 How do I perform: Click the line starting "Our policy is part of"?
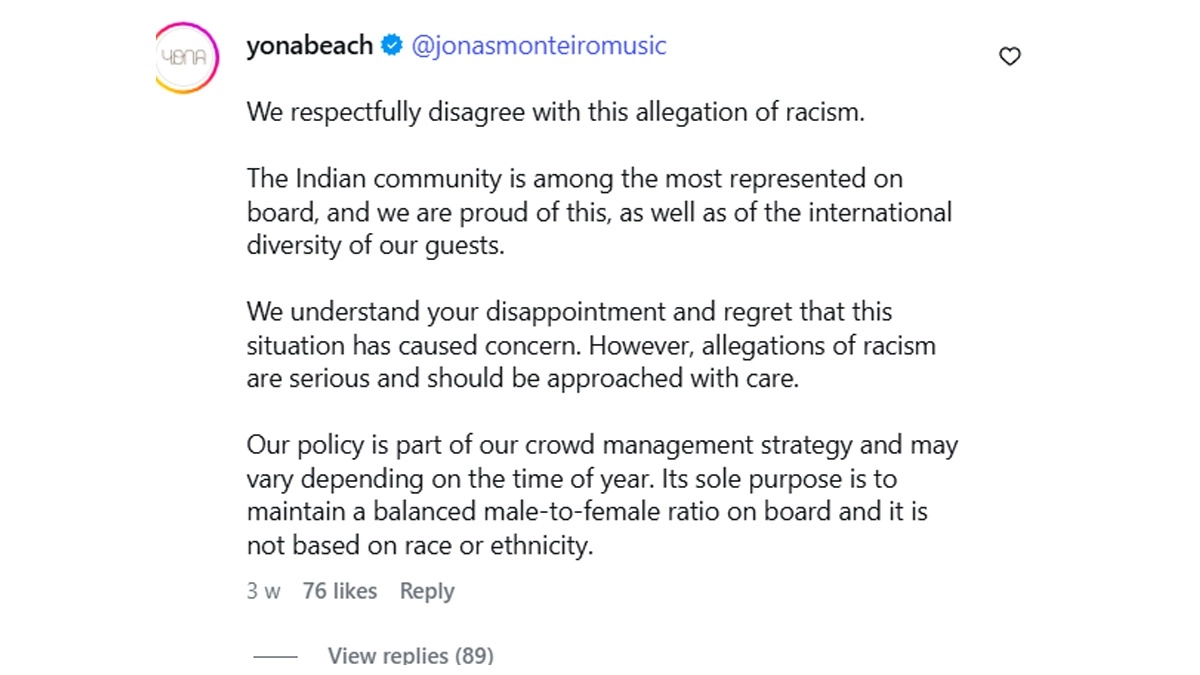(x=602, y=445)
